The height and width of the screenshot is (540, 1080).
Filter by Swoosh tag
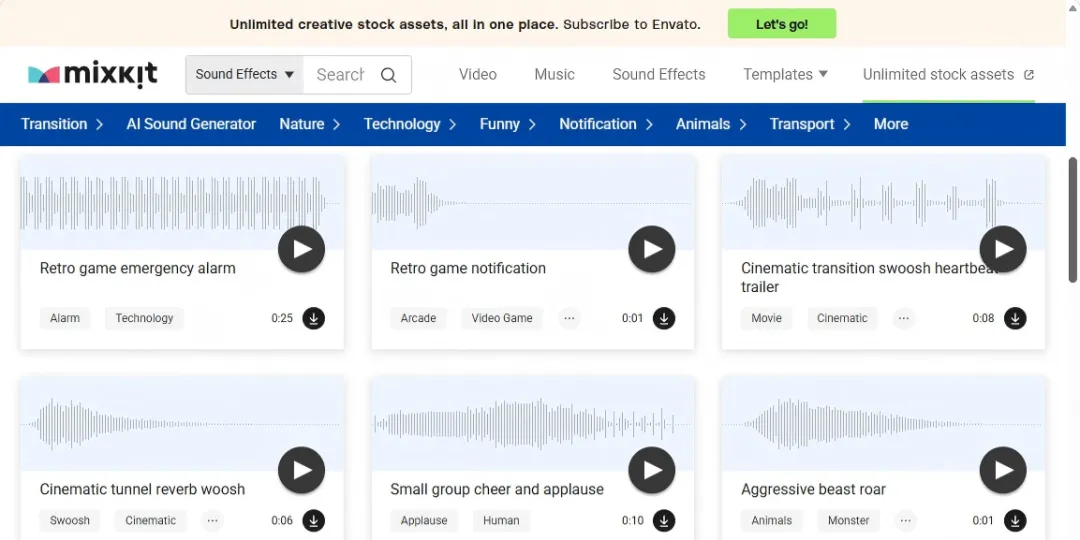click(70, 521)
